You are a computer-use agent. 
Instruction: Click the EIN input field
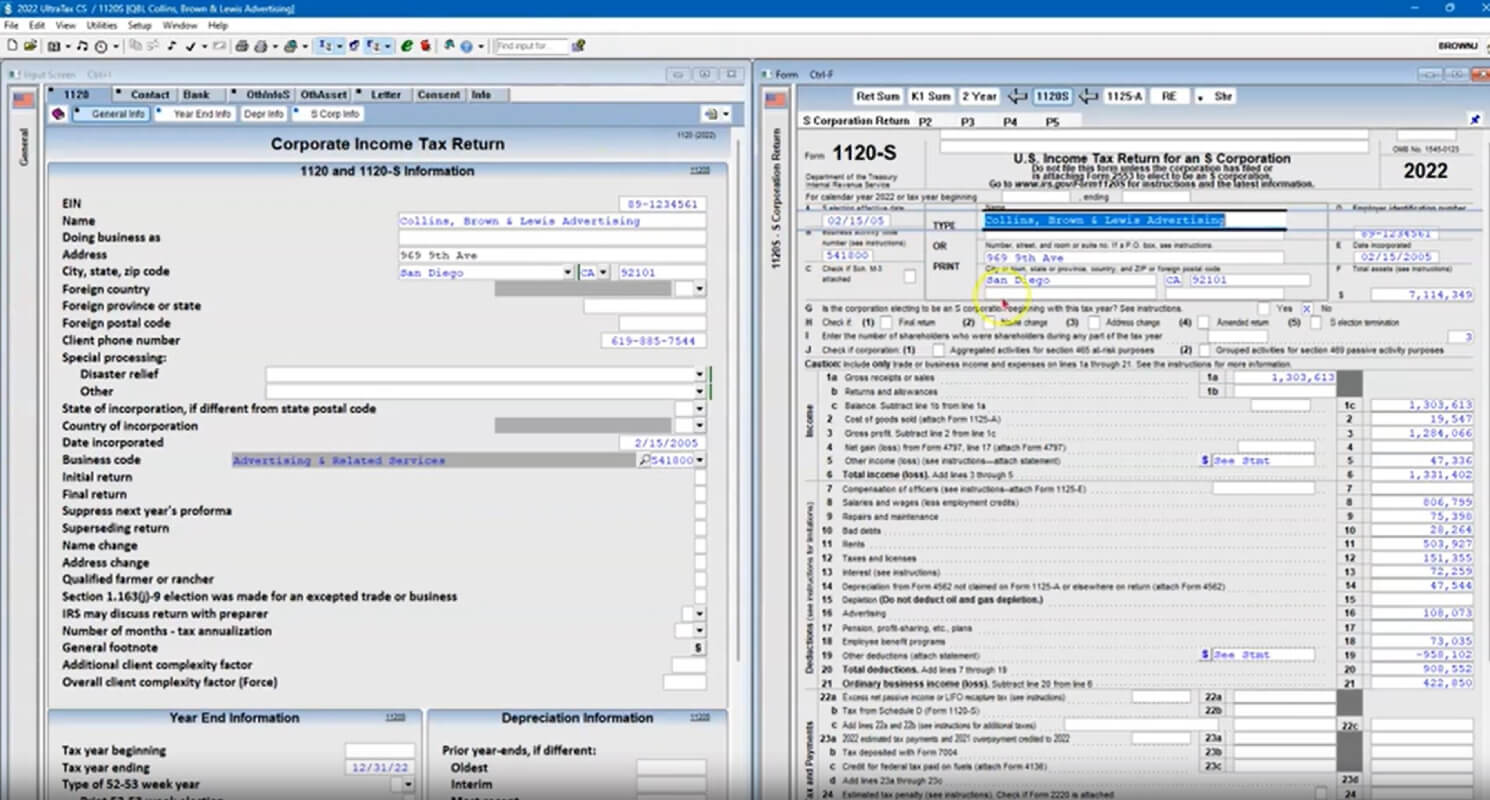[662, 204]
